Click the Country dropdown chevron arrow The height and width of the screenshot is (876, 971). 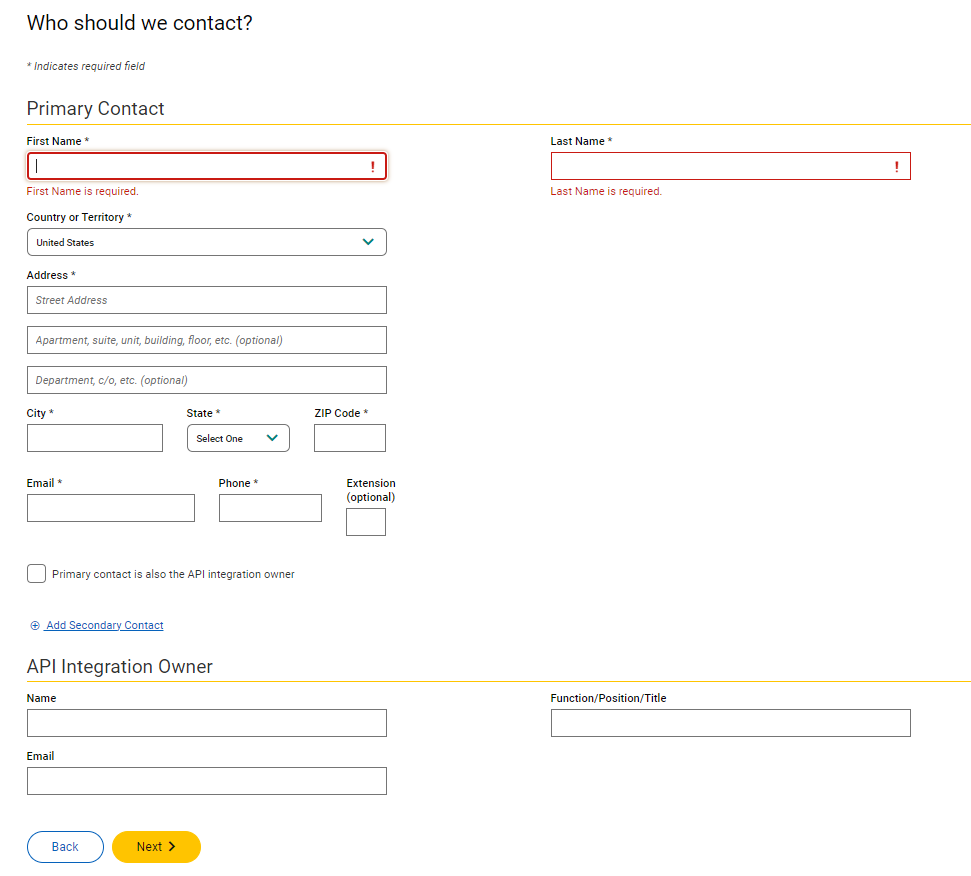(368, 242)
